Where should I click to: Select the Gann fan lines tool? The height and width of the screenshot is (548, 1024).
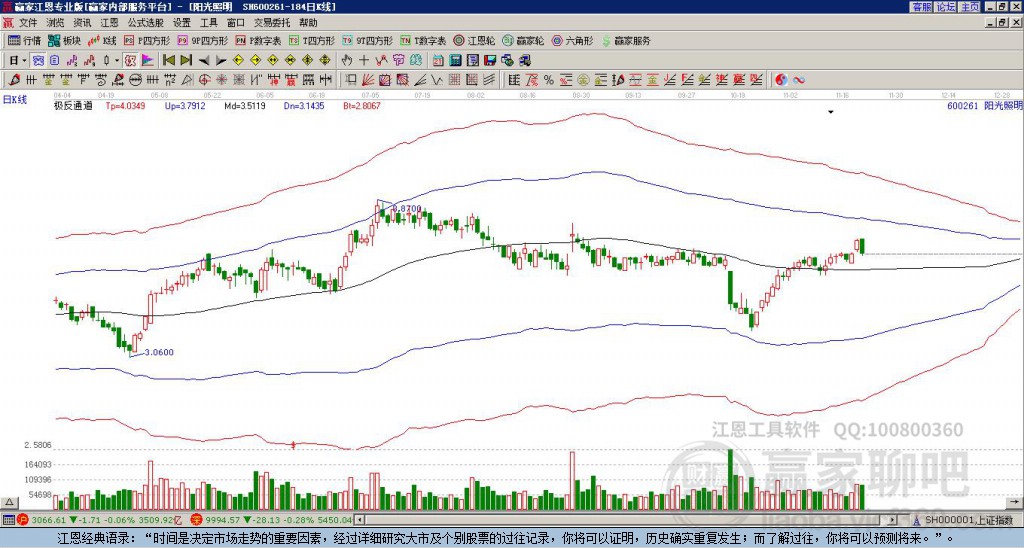[x=368, y=80]
